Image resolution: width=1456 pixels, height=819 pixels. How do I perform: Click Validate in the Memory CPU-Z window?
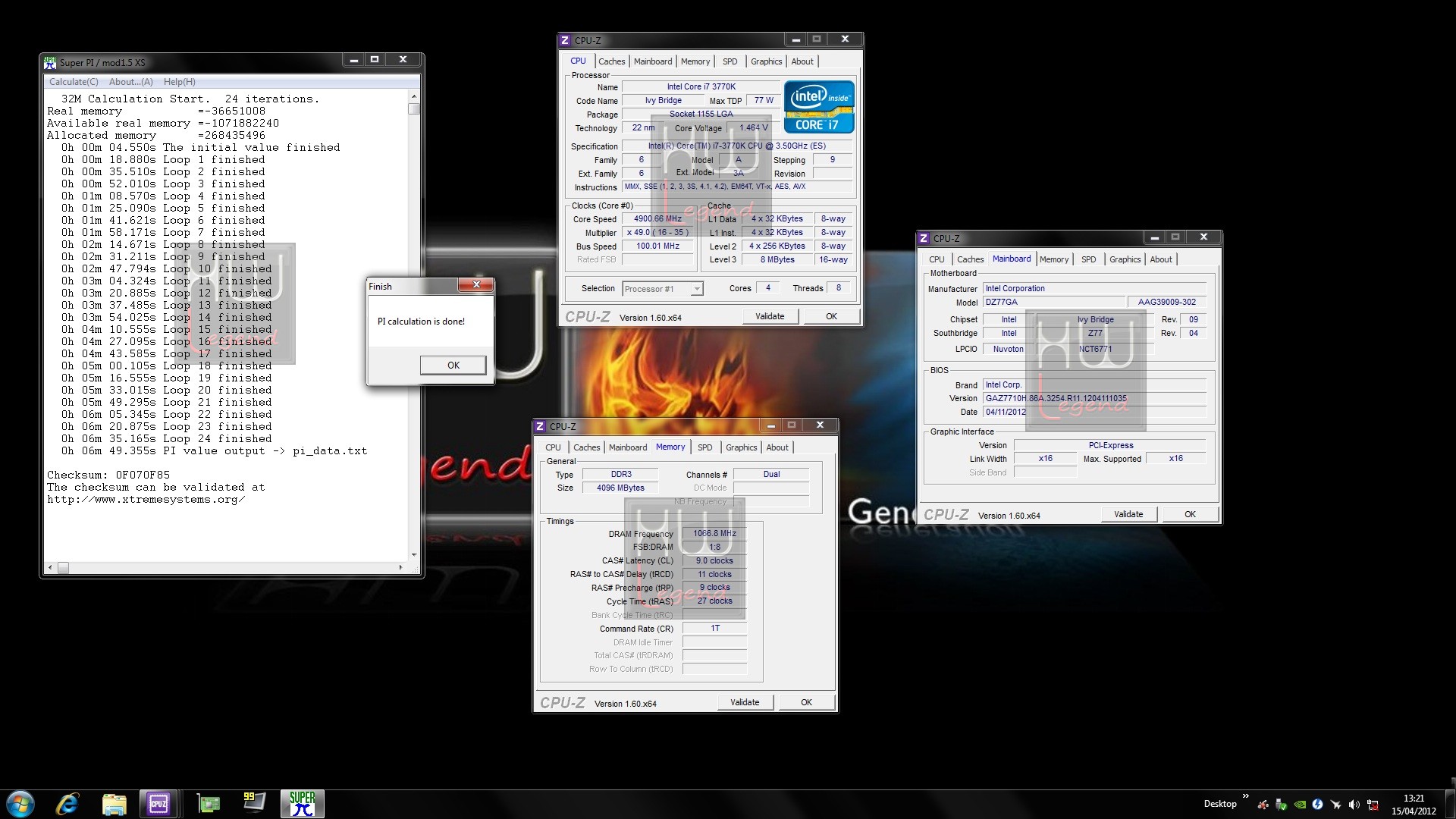point(745,702)
